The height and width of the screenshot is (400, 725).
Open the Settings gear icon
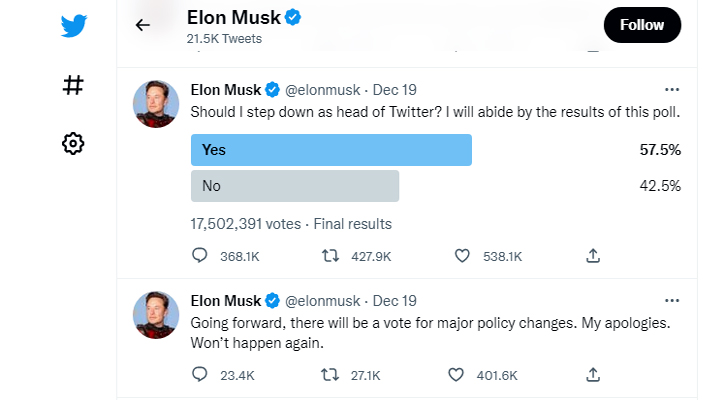[x=73, y=143]
